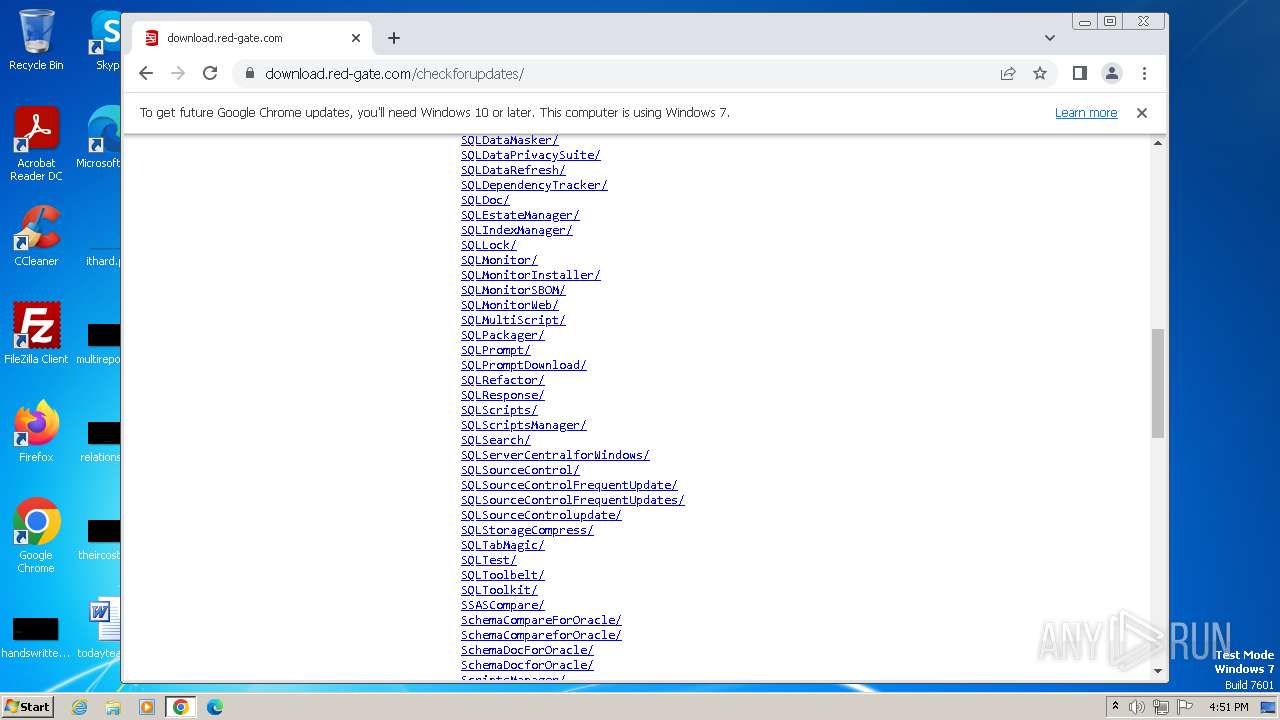Screen dimensions: 1280x720
Task: Share this page icon in address bar
Action: (1008, 73)
